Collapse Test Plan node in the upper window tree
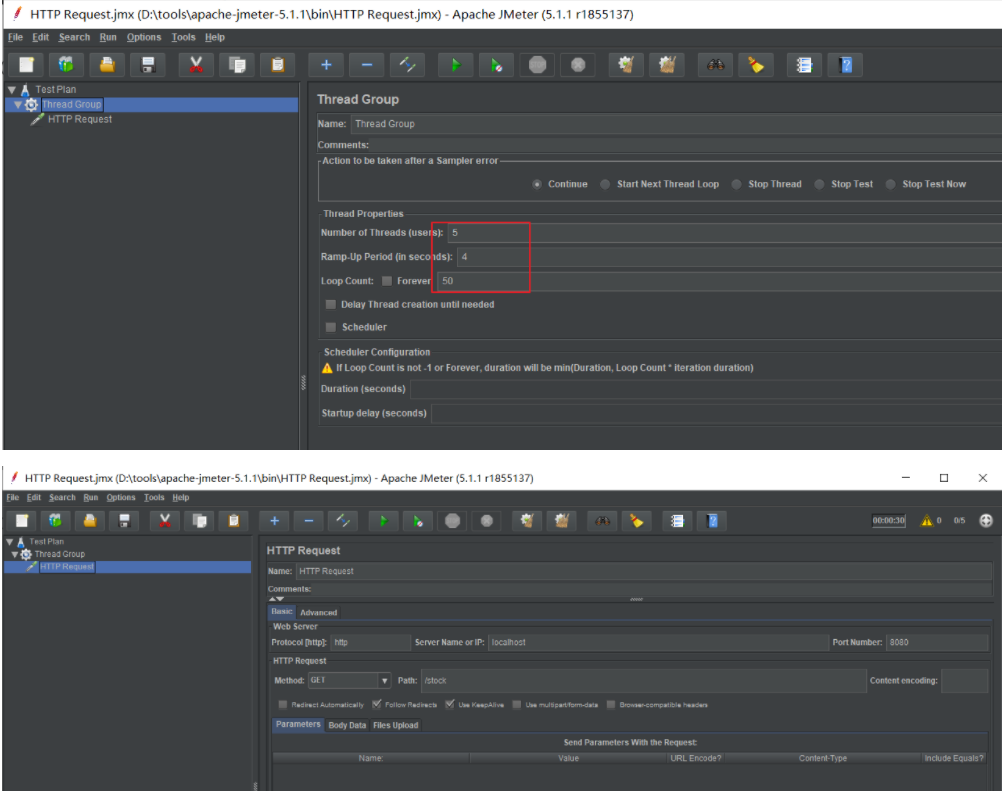Viewport: 1007px width, 791px height. point(12,90)
